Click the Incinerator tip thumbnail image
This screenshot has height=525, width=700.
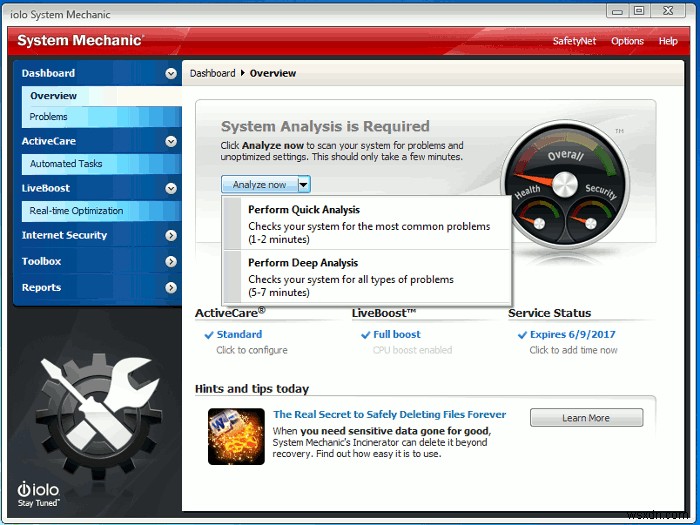coord(236,436)
